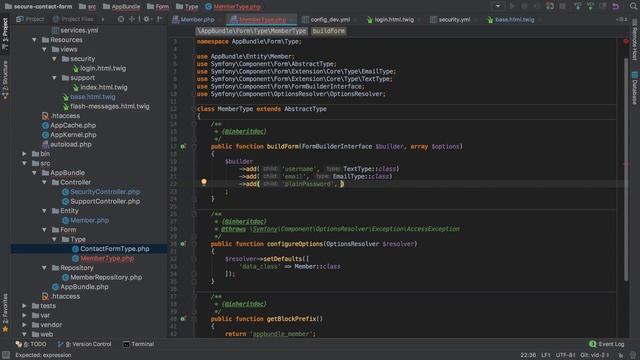Expand the tests folder
The height and width of the screenshot is (360, 640).
click(24, 306)
